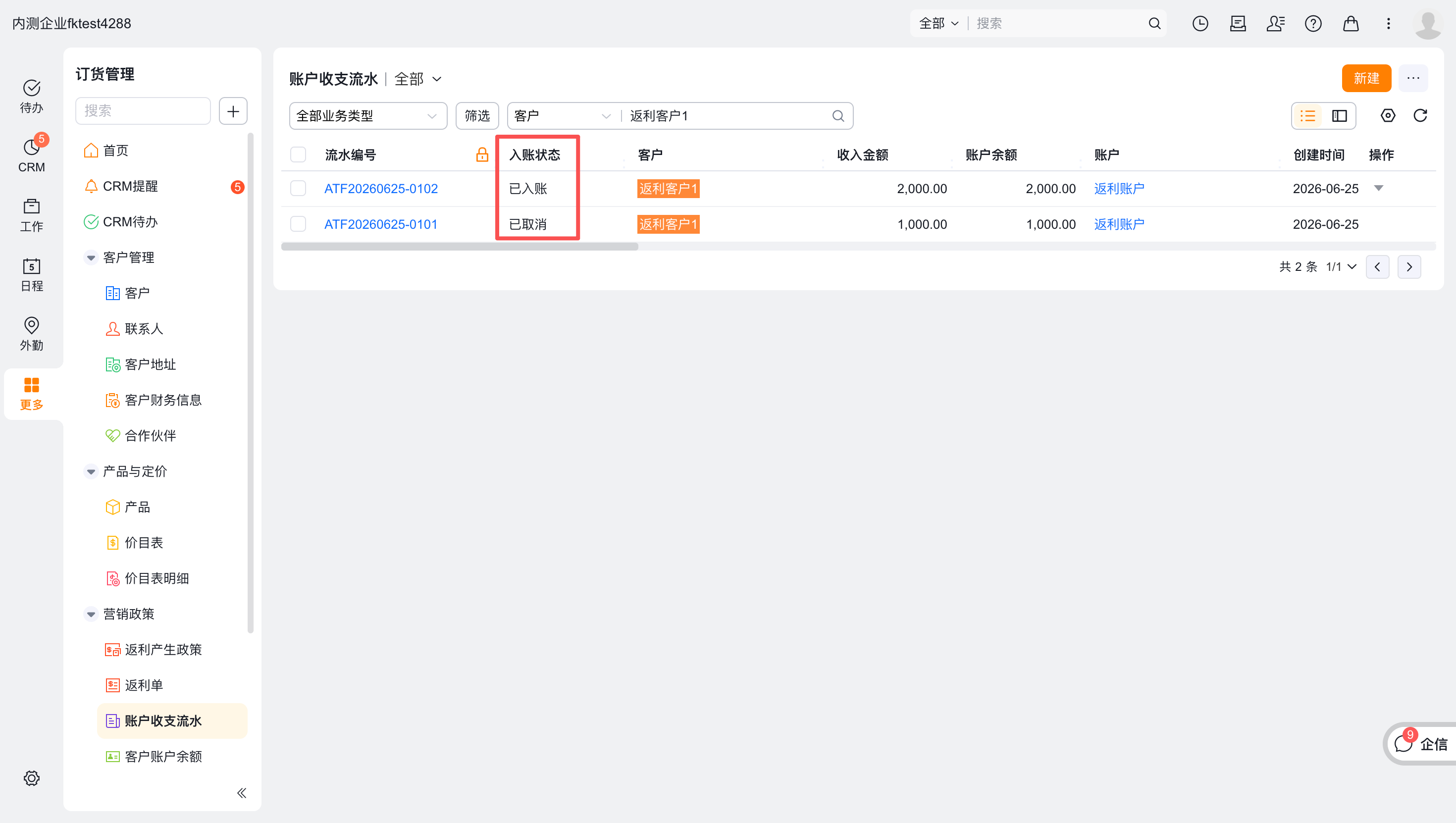
Task: Click the refresh list icon
Action: [1420, 116]
